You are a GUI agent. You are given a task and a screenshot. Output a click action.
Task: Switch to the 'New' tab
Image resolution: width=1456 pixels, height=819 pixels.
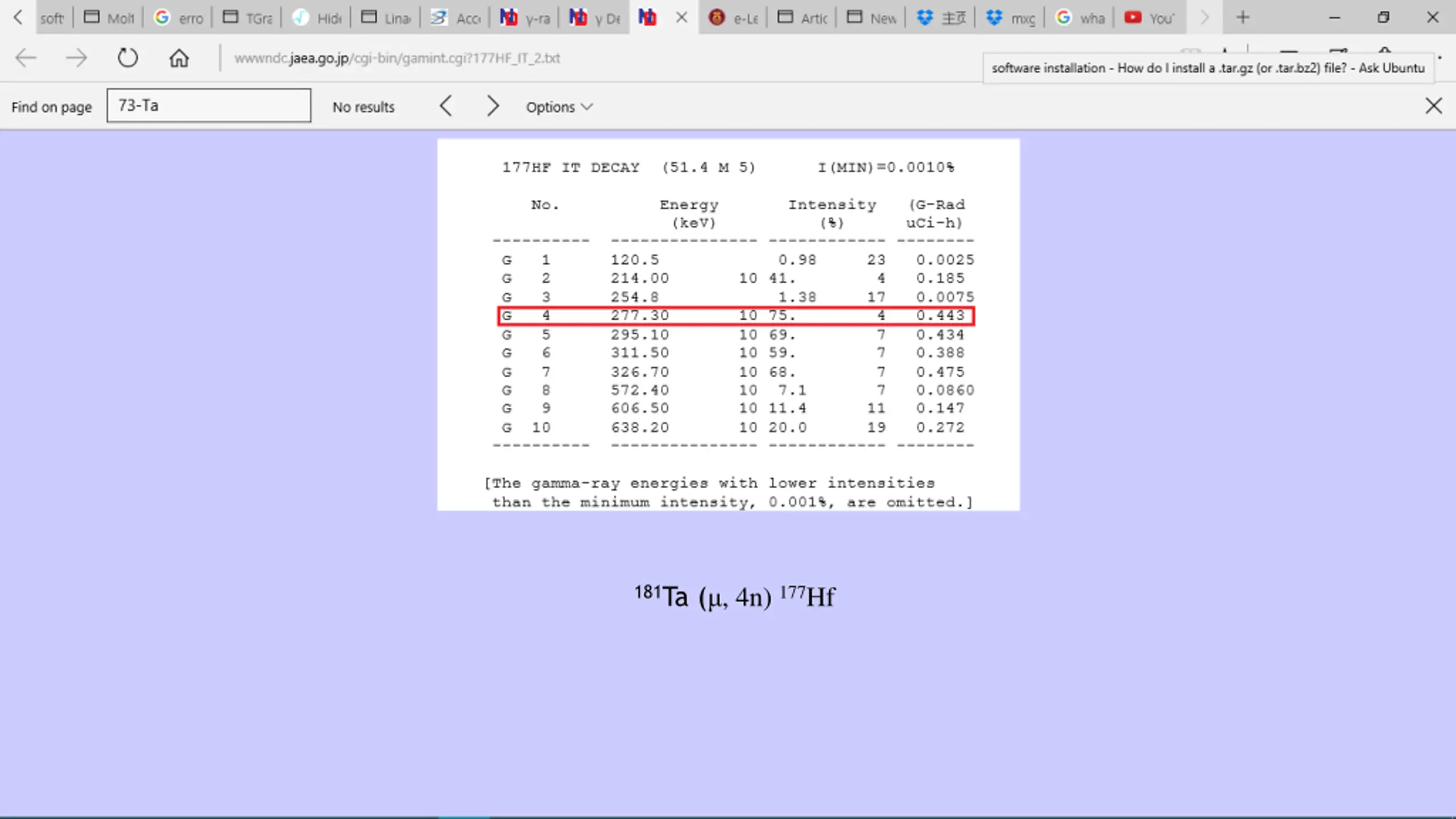coord(871,18)
